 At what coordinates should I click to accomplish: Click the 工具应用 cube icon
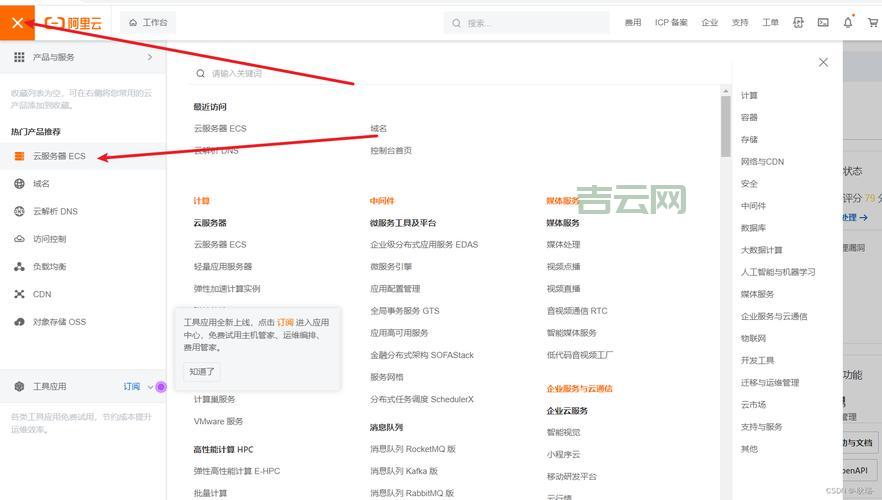pyautogui.click(x=19, y=386)
